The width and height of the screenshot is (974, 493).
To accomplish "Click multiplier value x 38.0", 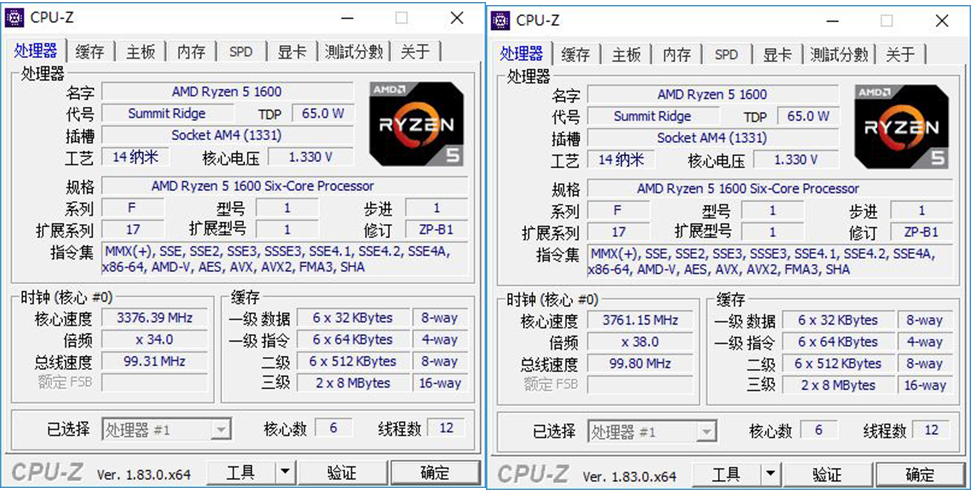I will pyautogui.click(x=640, y=342).
